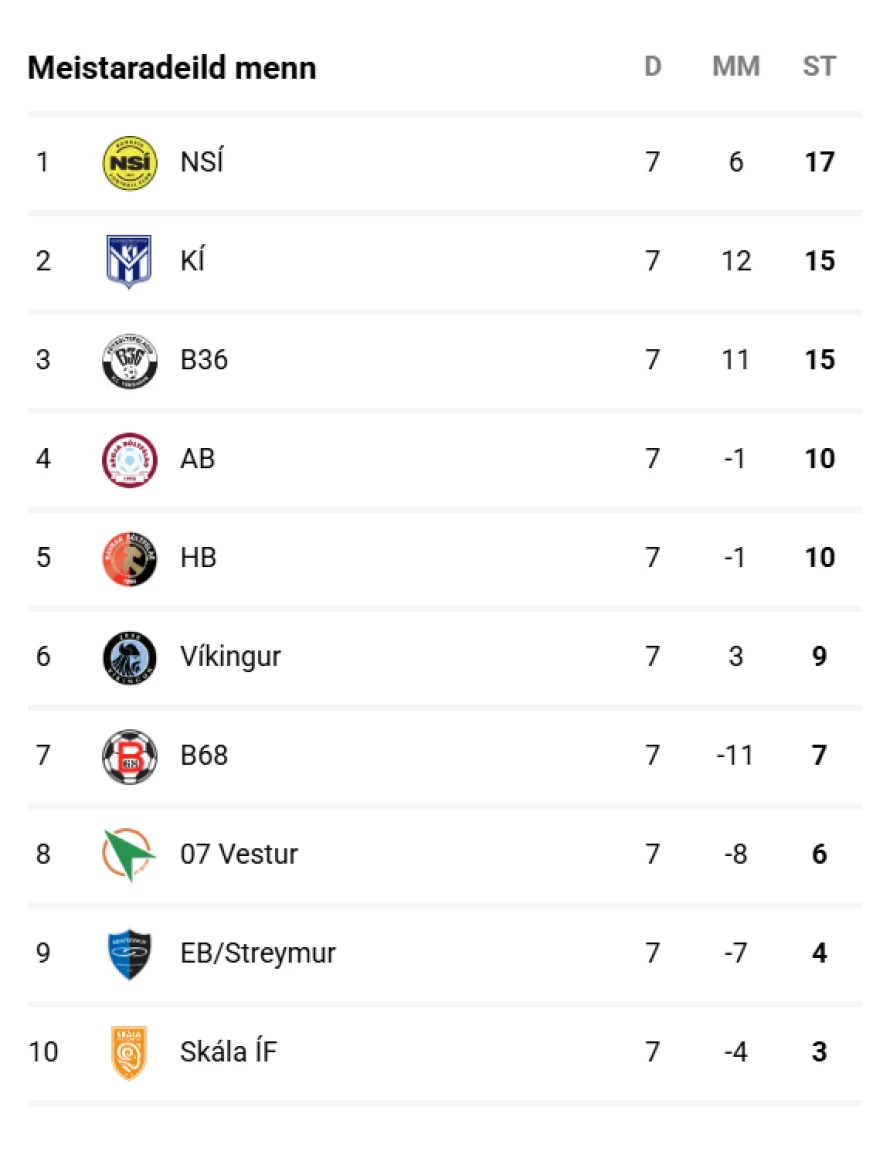Click the AB maroon round crest
The width and height of the screenshot is (890, 1165).
click(x=129, y=459)
